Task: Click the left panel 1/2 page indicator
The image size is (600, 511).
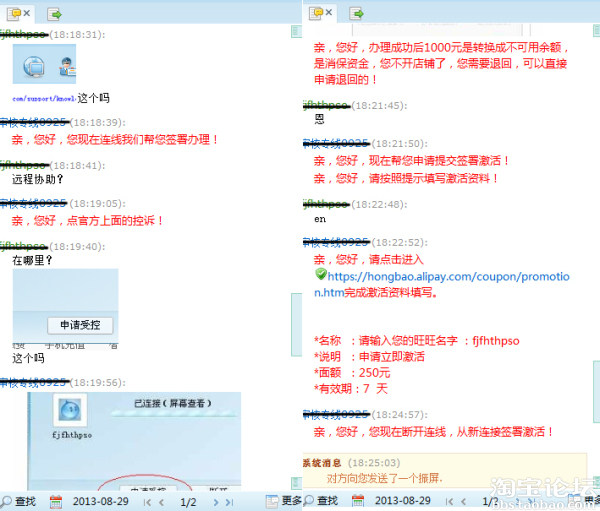Action: click(x=188, y=502)
